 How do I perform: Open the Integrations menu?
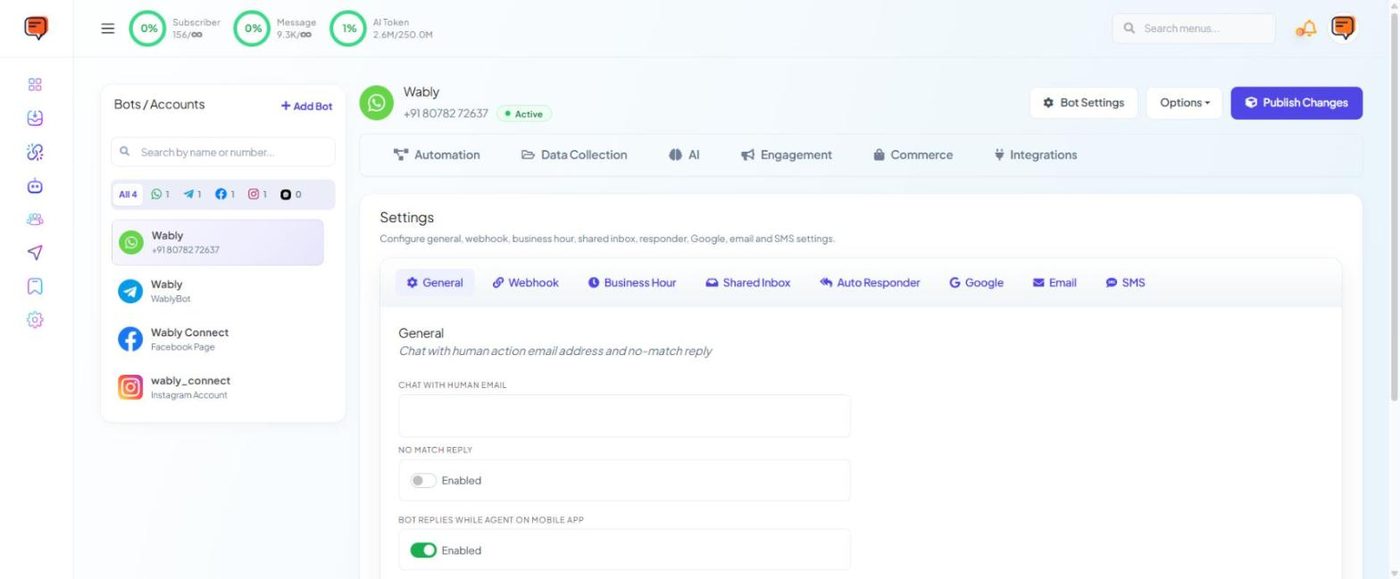[x=1035, y=155]
